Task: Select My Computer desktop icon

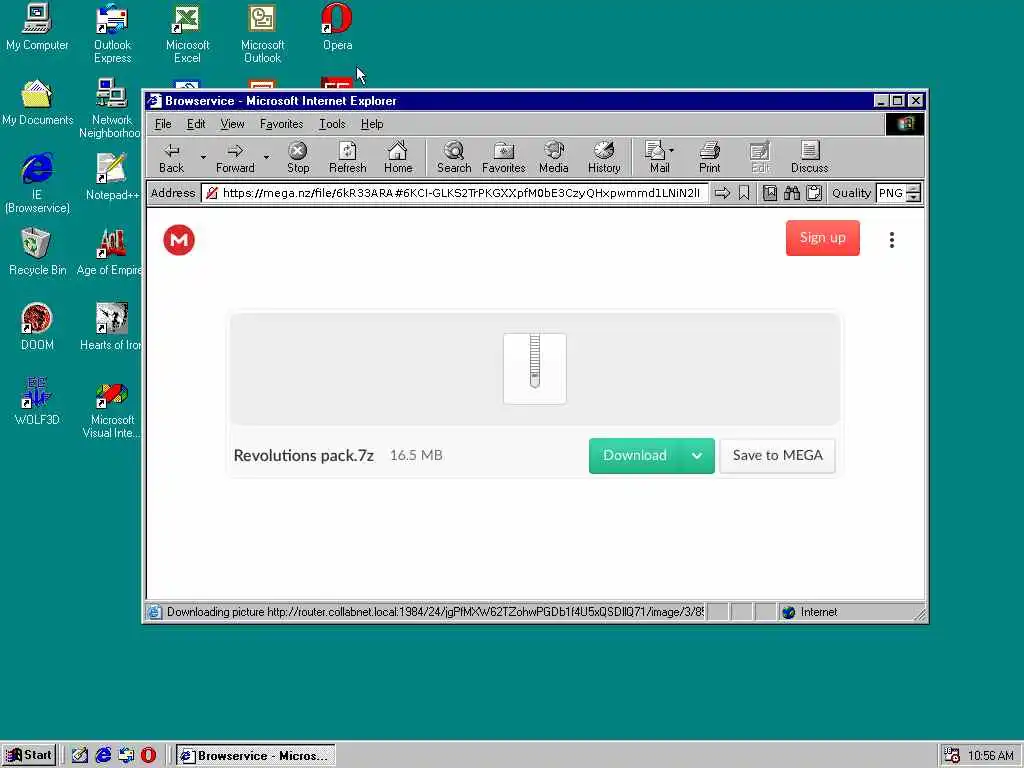Action: click(37, 27)
